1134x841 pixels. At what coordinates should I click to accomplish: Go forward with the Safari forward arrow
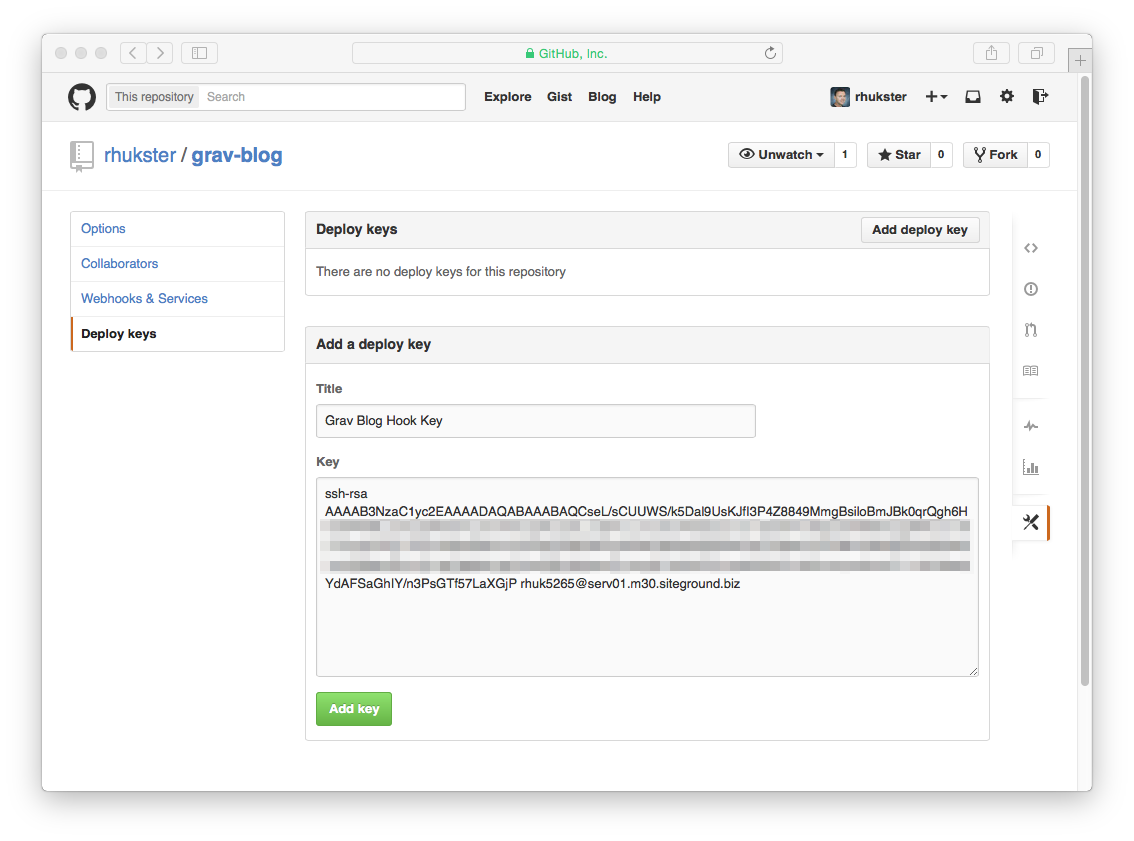click(x=160, y=53)
